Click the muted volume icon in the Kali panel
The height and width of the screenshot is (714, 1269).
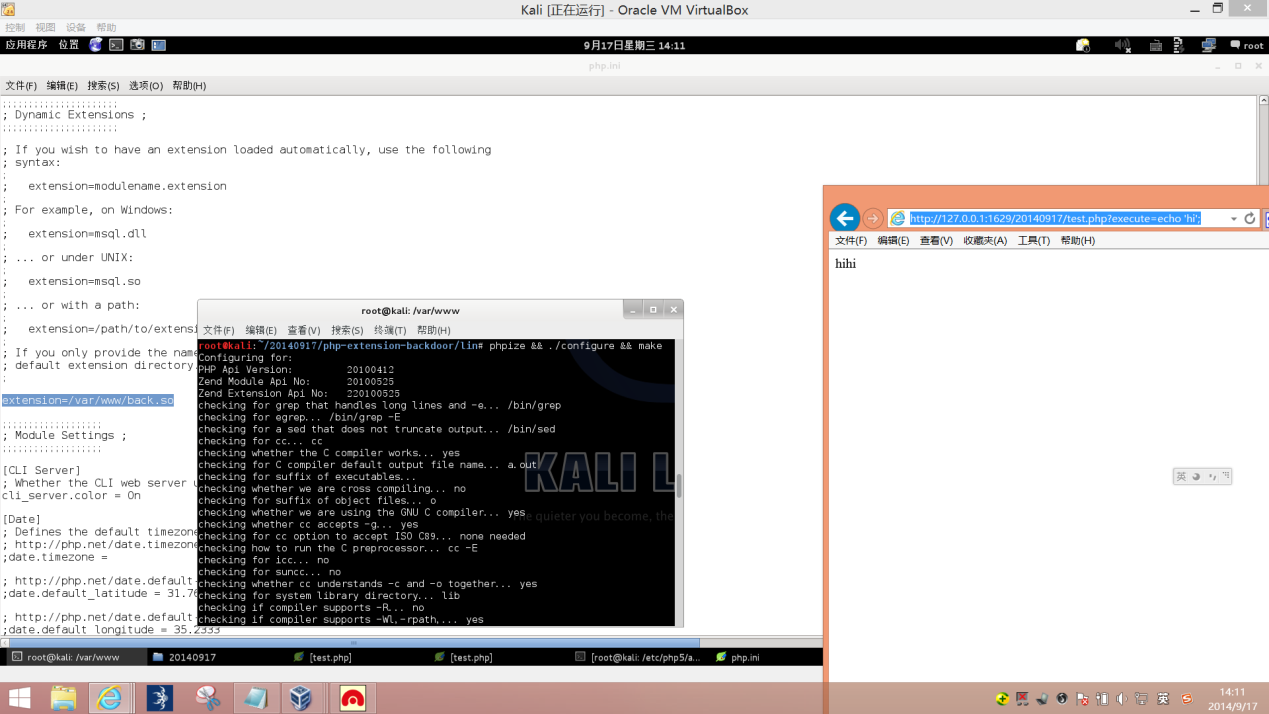point(1122,45)
